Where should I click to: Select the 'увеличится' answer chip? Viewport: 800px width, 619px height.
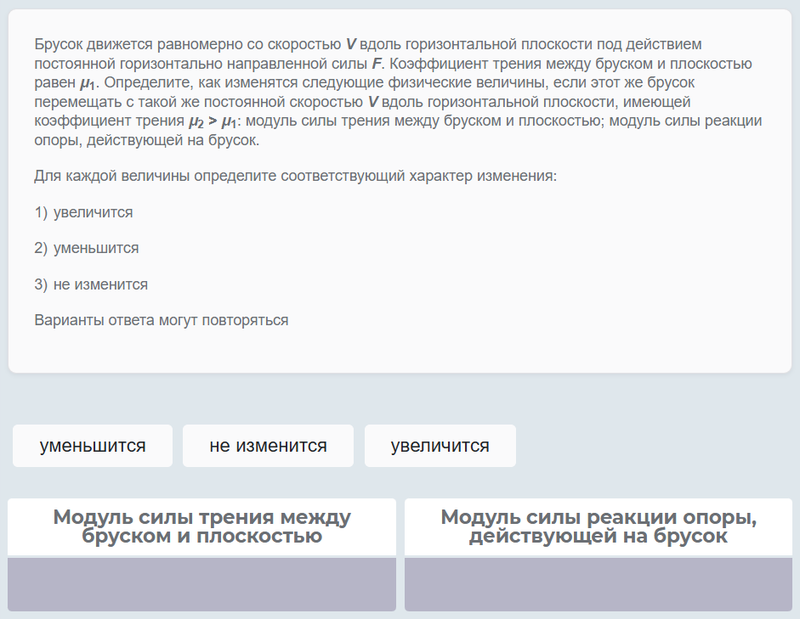(x=440, y=446)
